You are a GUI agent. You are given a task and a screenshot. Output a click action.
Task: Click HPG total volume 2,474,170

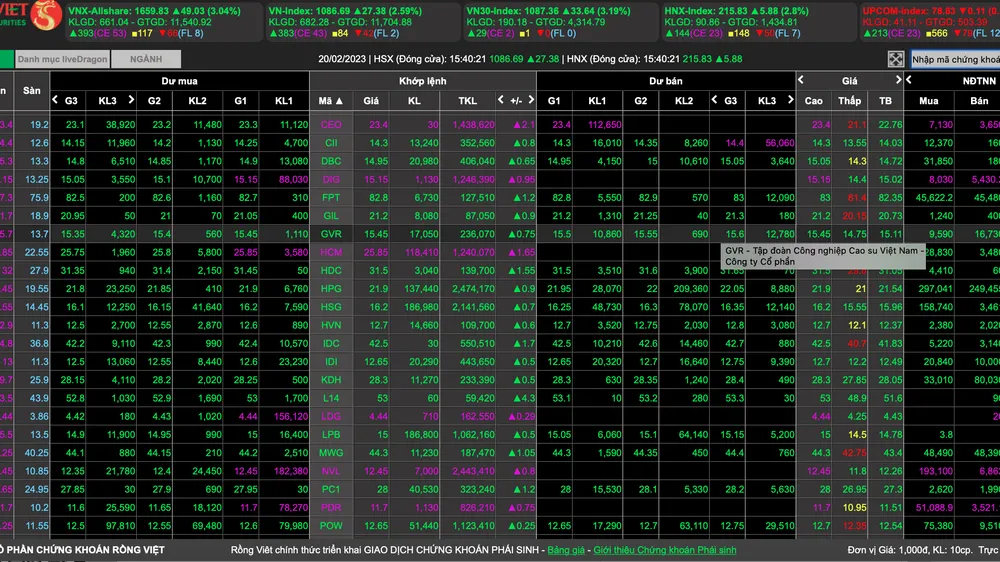pos(473,289)
